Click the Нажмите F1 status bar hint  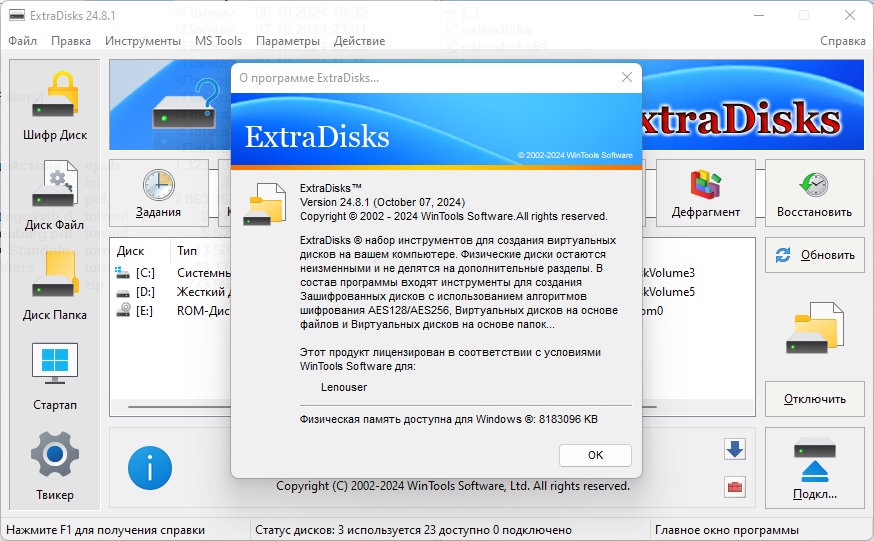click(105, 530)
